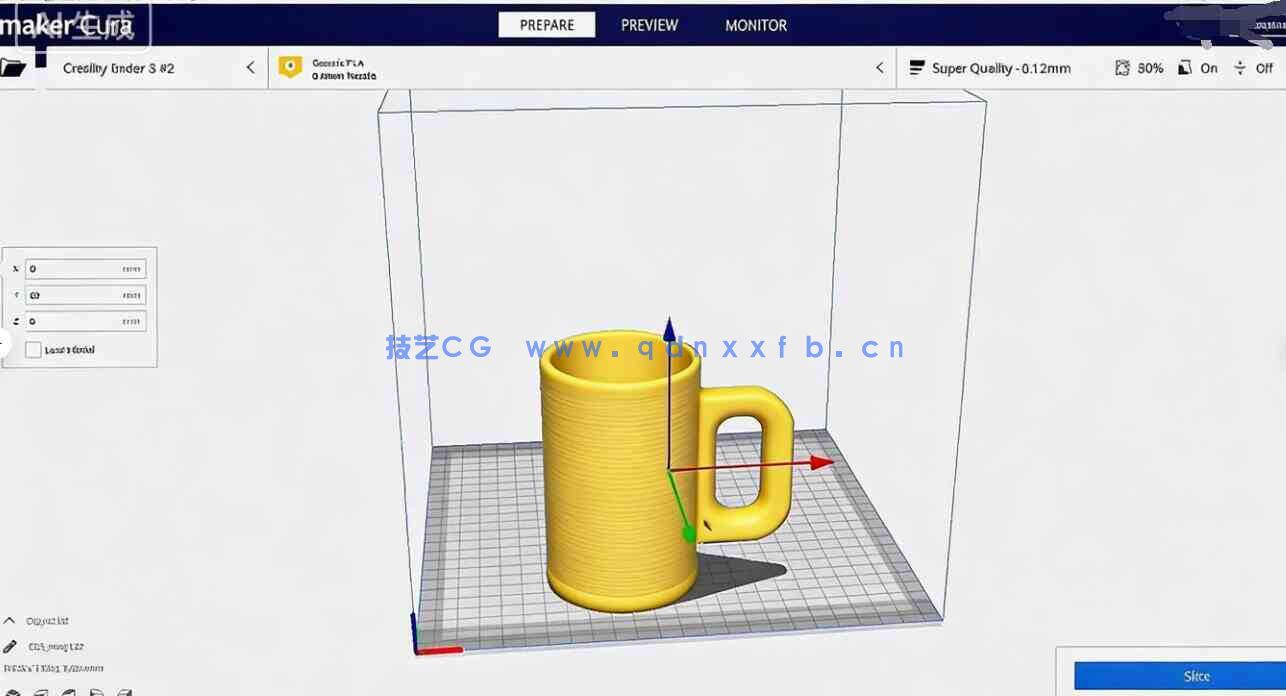Click the Generic PLA material nozzle icon

coord(292,67)
